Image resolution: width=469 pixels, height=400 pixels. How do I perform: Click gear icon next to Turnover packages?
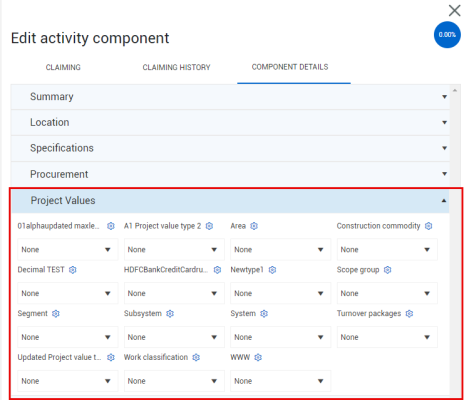coord(409,313)
